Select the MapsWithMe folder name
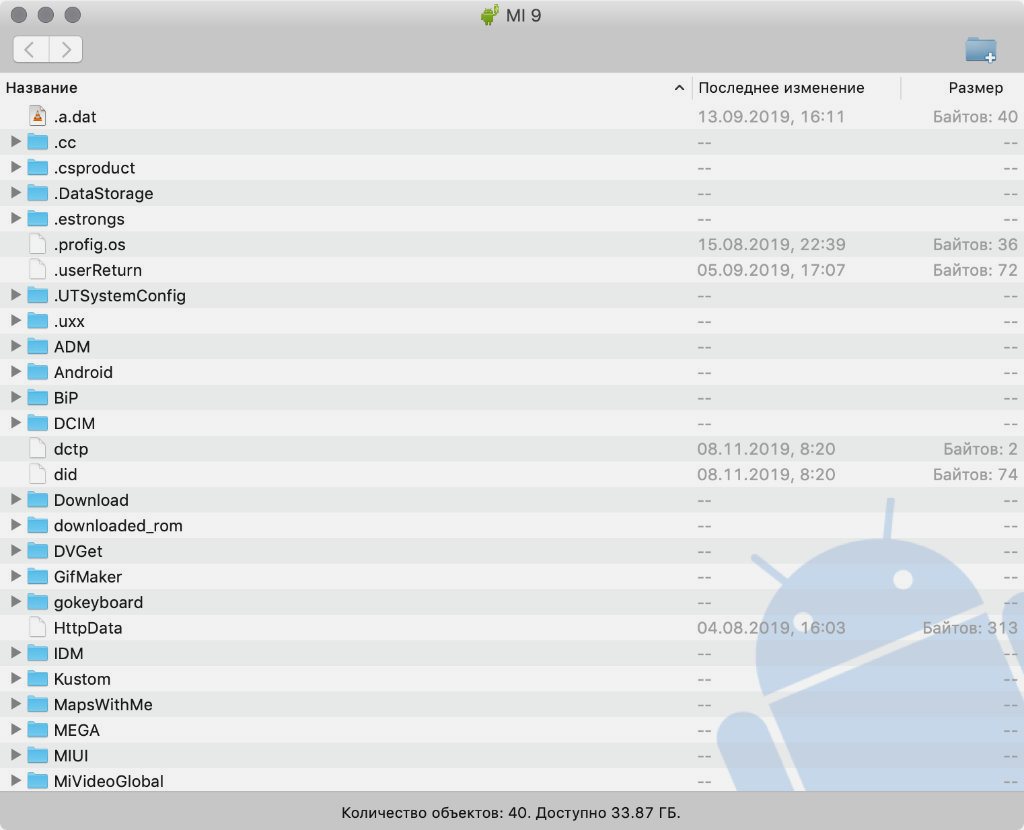The height and width of the screenshot is (830, 1024). pos(103,705)
